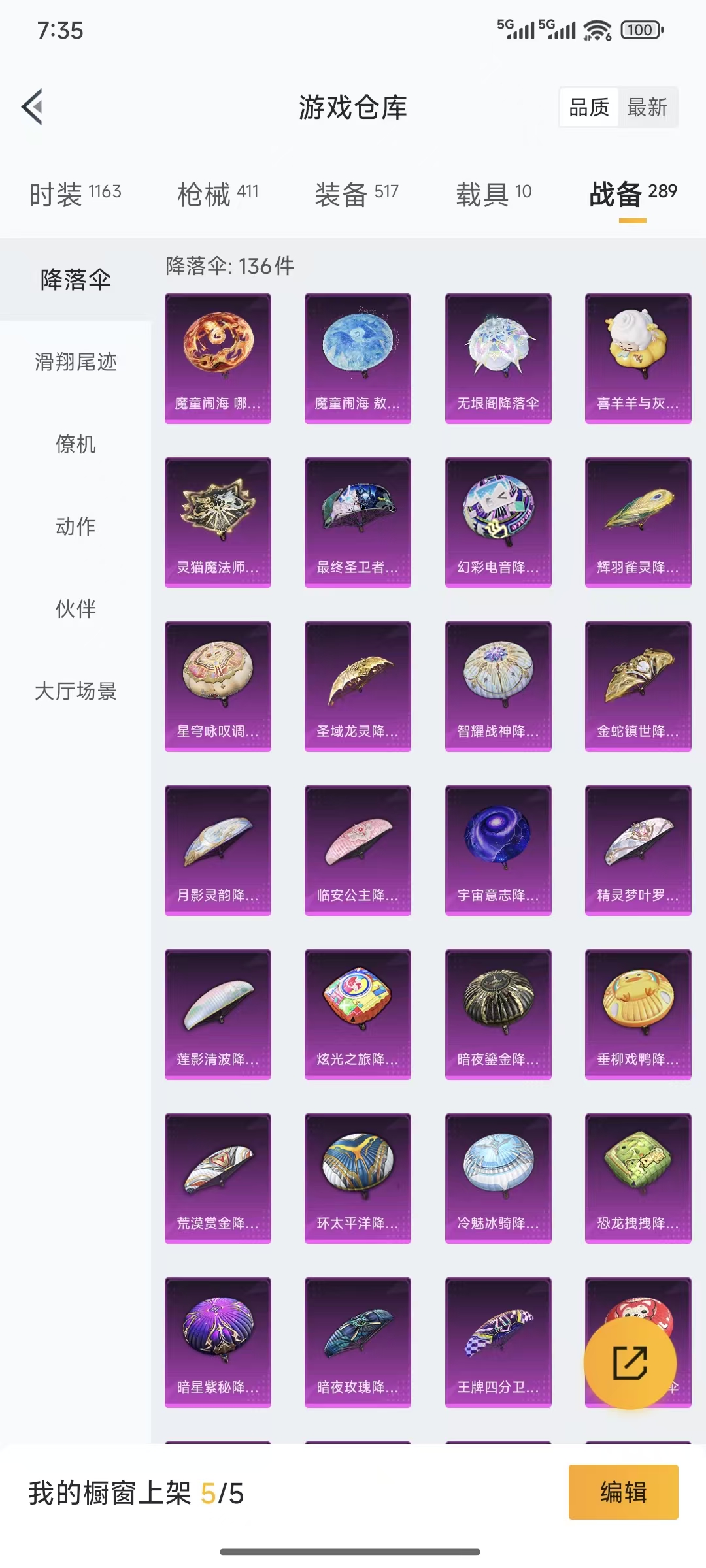This screenshot has height=1568, width=706.
Task: Switch sorting to 品质
Action: [x=589, y=107]
